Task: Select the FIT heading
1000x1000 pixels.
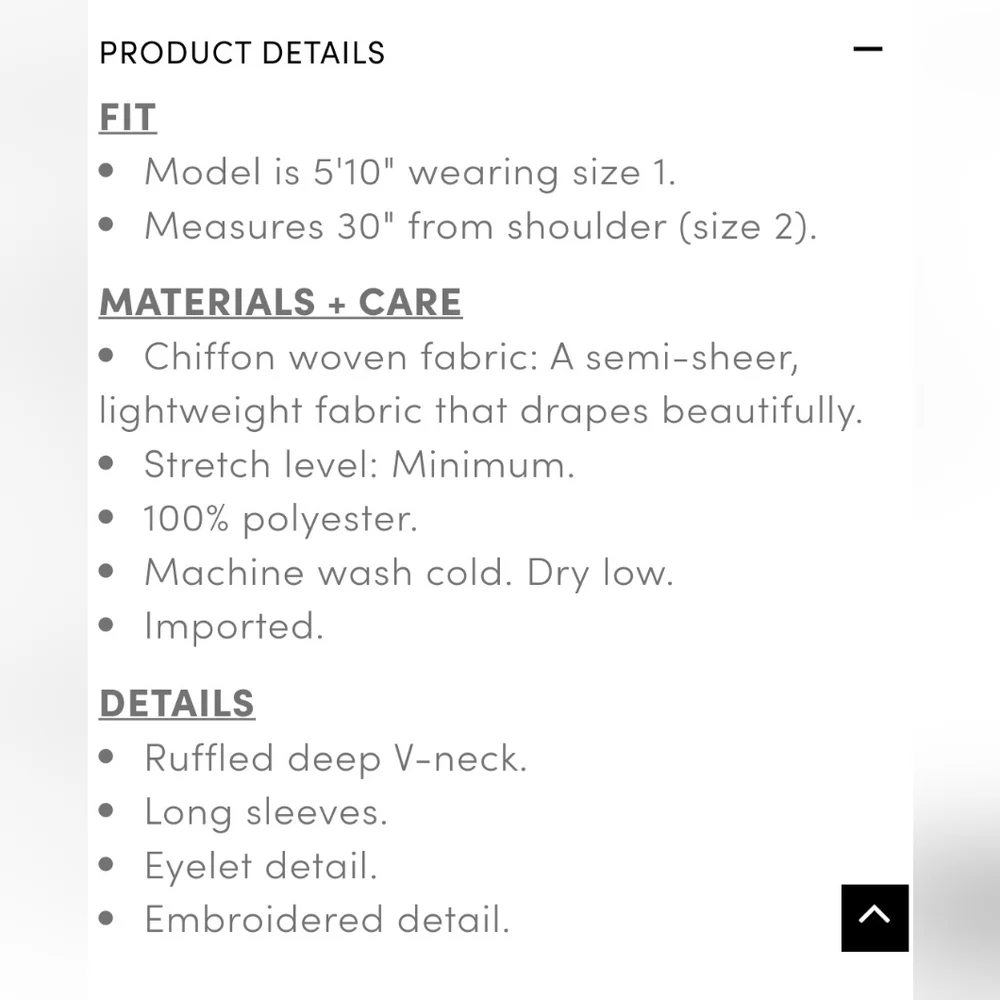Action: tap(128, 118)
